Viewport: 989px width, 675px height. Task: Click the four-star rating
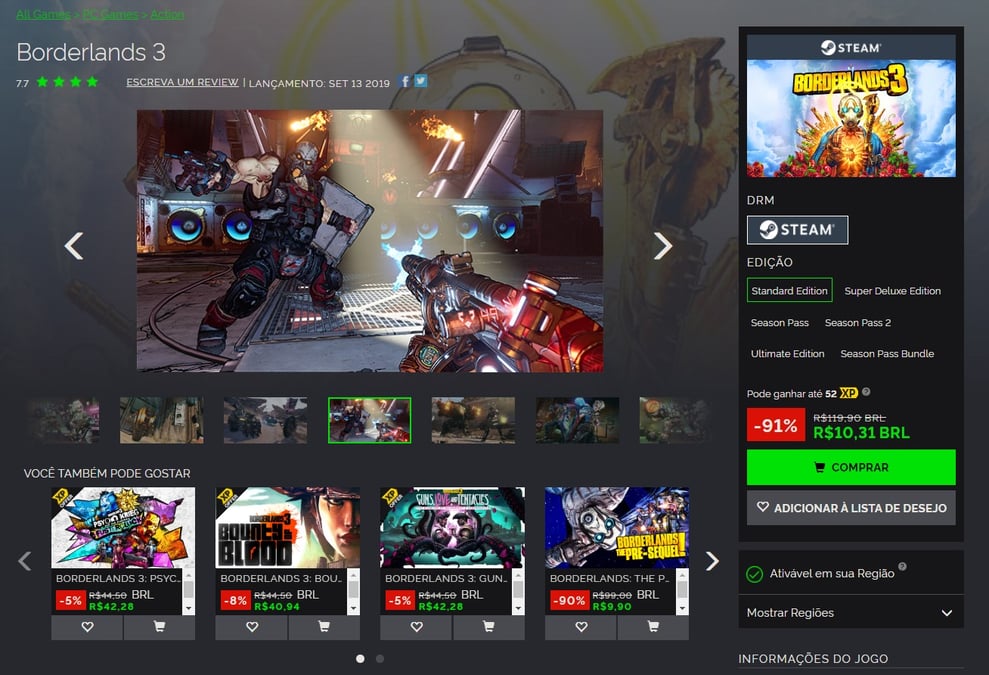tap(67, 82)
